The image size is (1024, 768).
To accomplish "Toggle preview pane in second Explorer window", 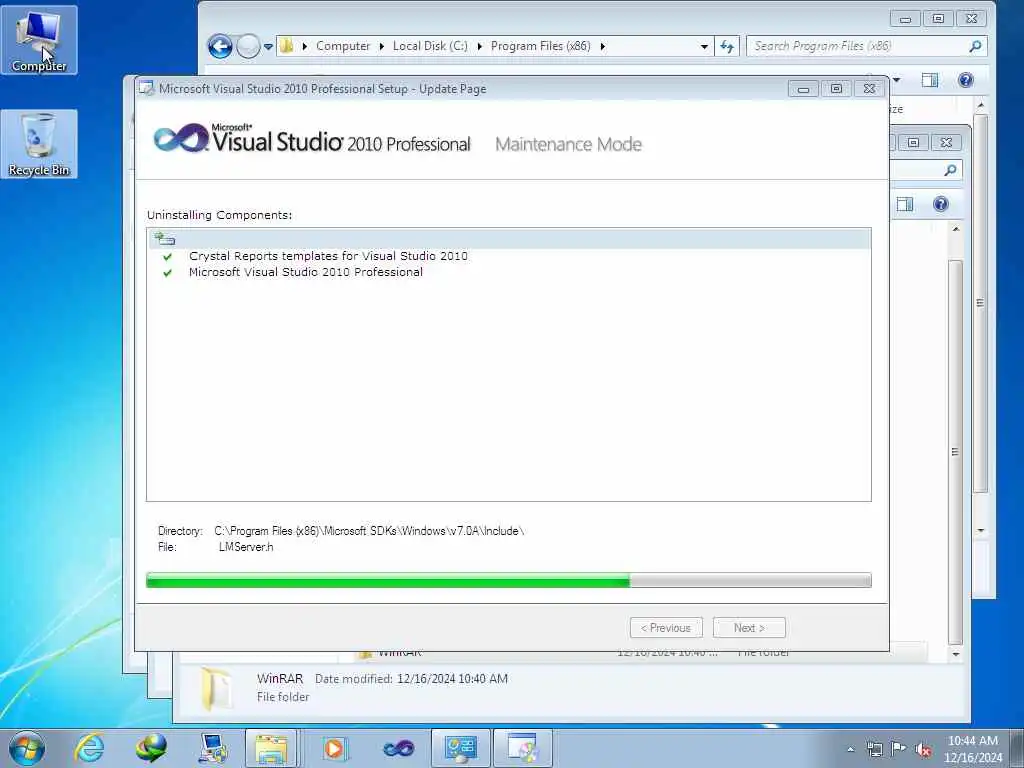I will point(904,204).
